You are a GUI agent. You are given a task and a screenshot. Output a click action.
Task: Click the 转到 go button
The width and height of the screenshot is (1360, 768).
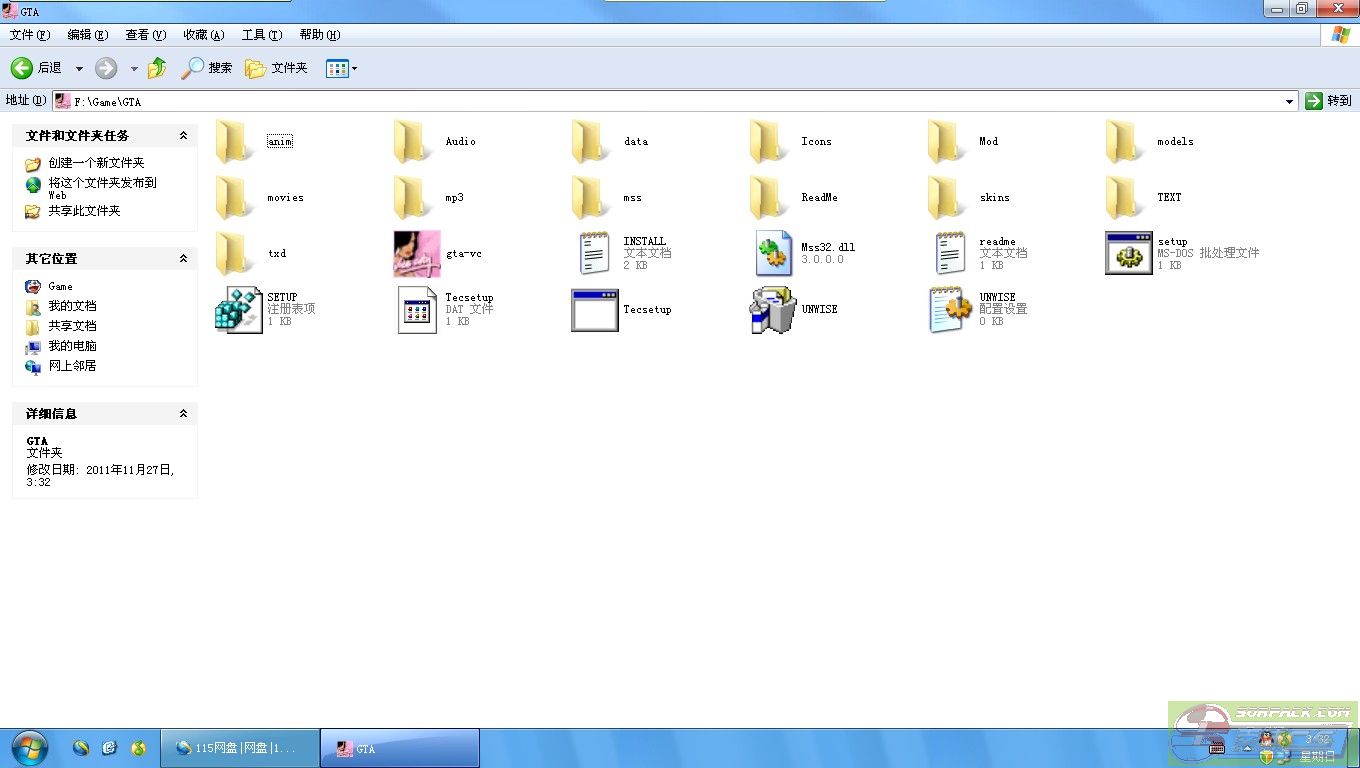[1328, 101]
